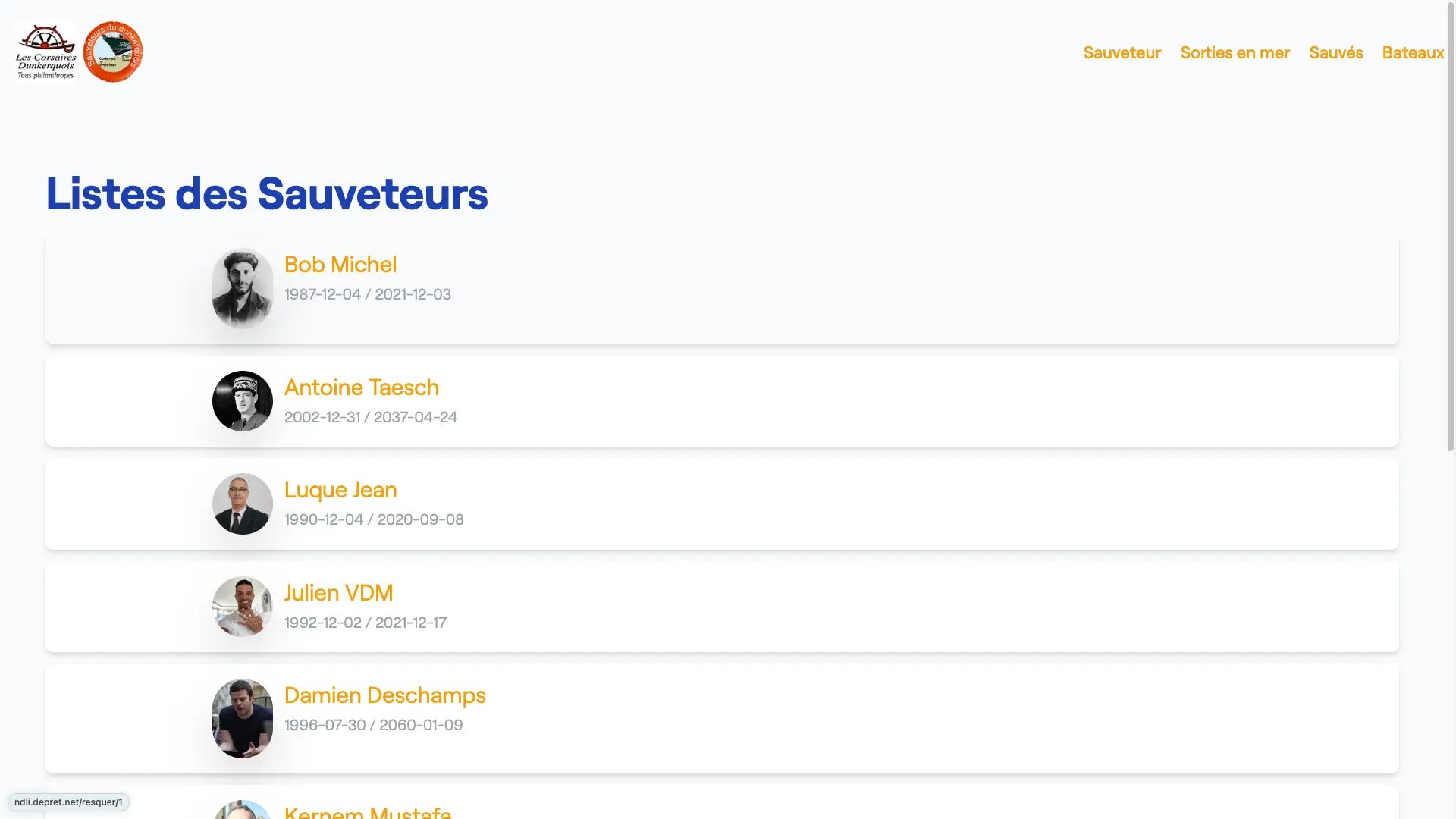Open the Sauveteur menu item
Screen dimensions: 1456x819
coord(1122,52)
